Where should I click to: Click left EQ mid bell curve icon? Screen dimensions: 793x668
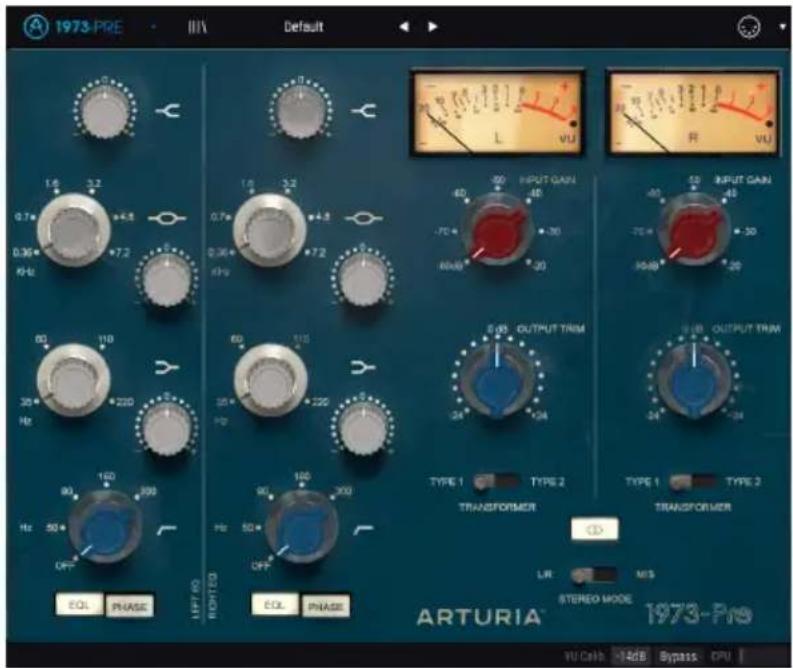coord(167,218)
